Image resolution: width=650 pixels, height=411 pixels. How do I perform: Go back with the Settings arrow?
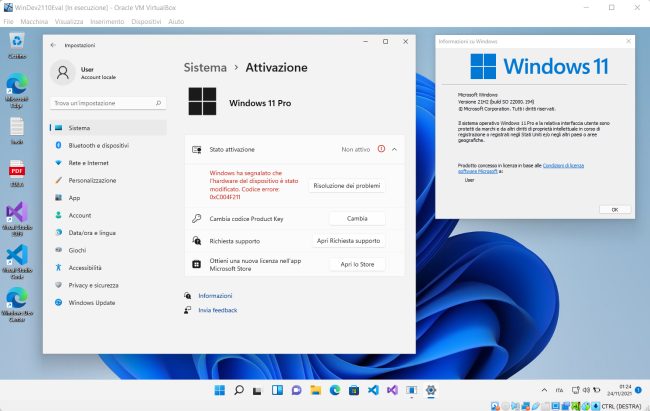click(x=53, y=45)
